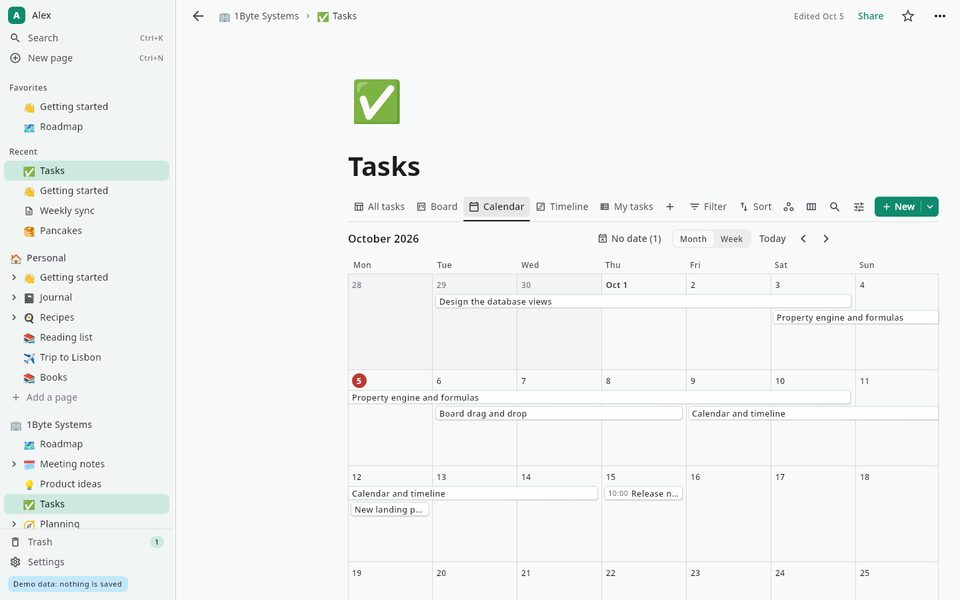Show the No date (1) tasks
Screen dimensions: 960x600
[x=629, y=239]
